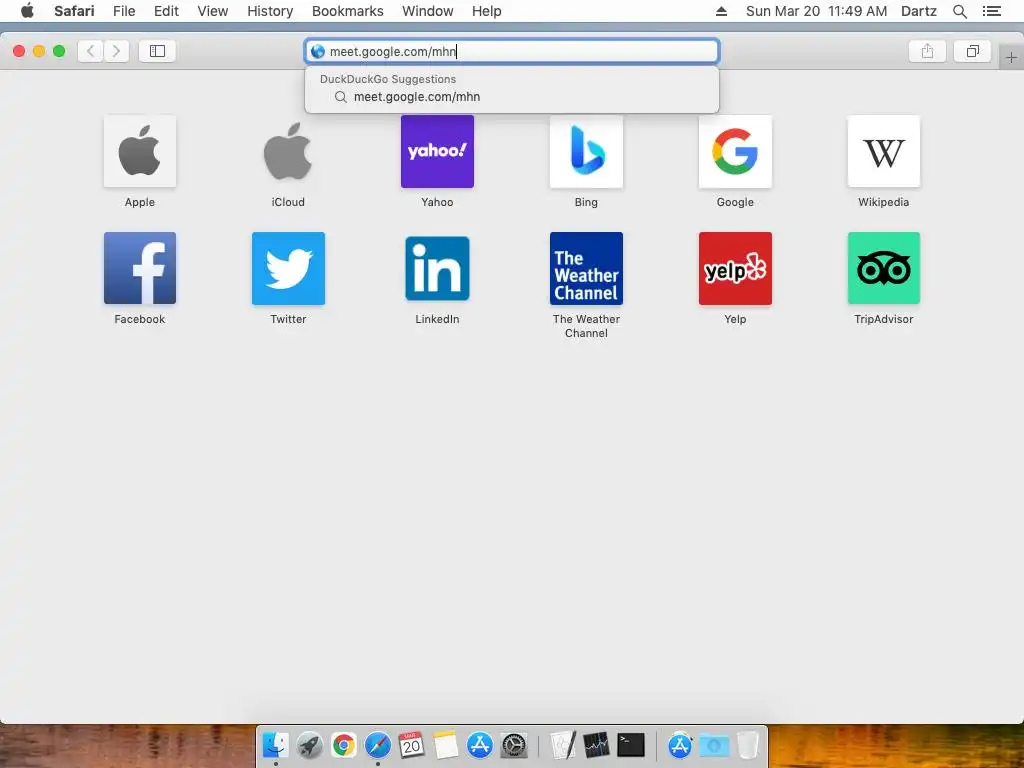Open the Help menu
Viewport: 1024px width, 768px height.
[x=487, y=11]
